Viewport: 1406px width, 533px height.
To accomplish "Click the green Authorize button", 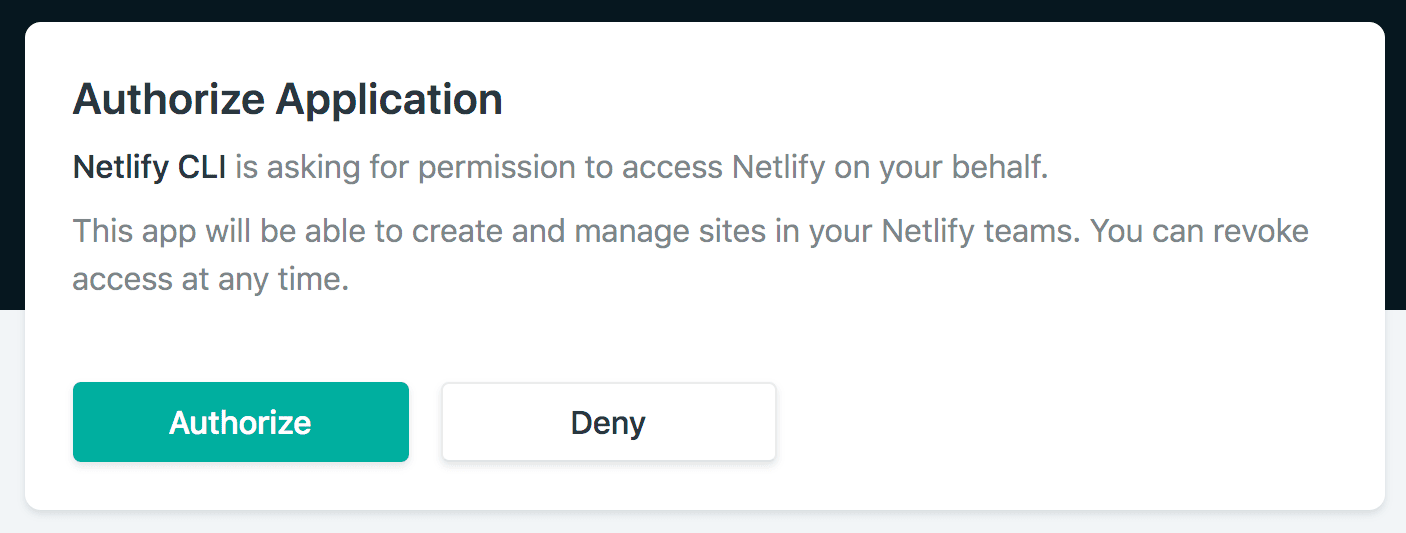I will 240,422.
